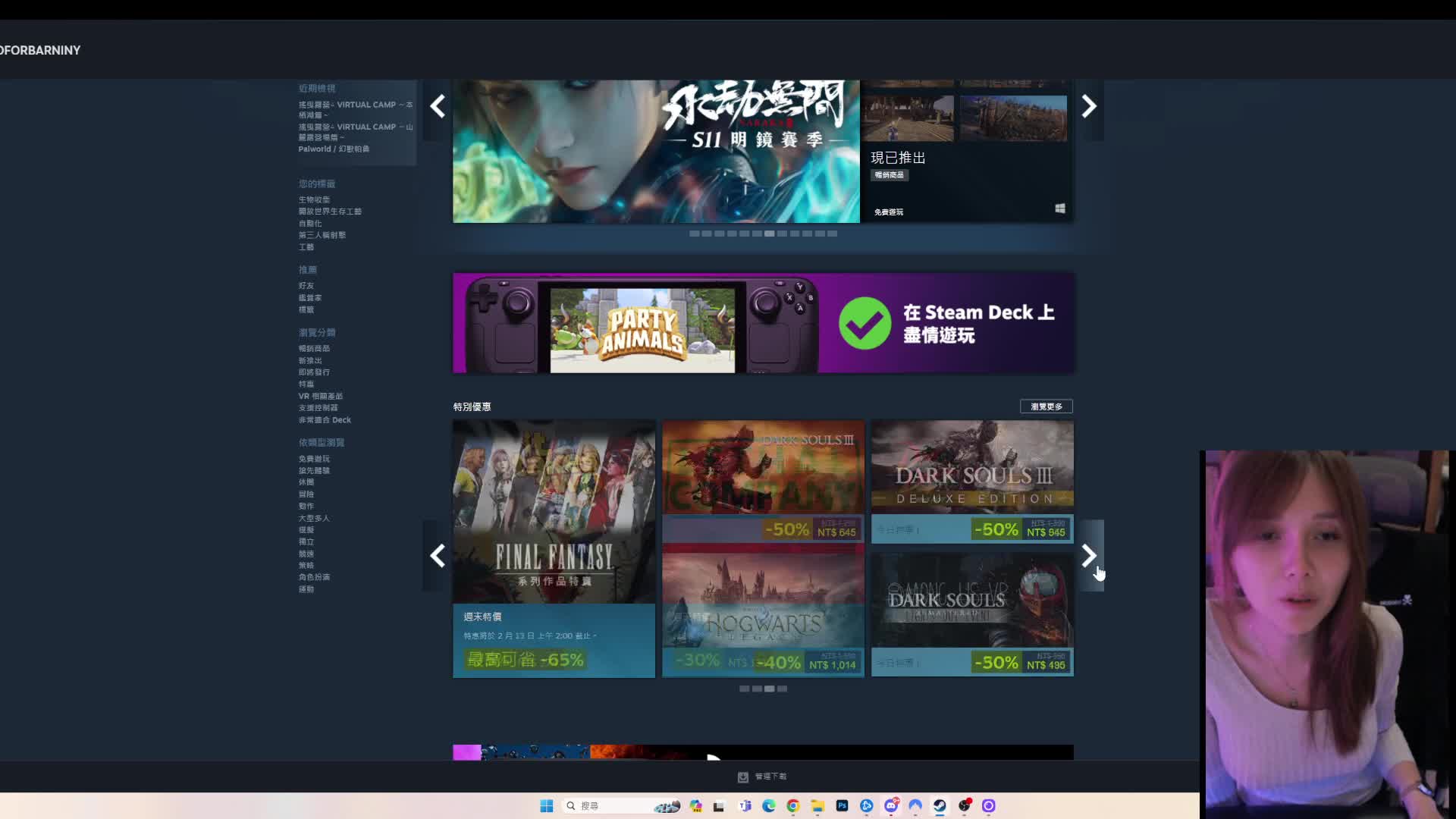Image resolution: width=1456 pixels, height=819 pixels.
Task: Open the Dark Souls III NT$ 645 offer
Action: [763, 482]
